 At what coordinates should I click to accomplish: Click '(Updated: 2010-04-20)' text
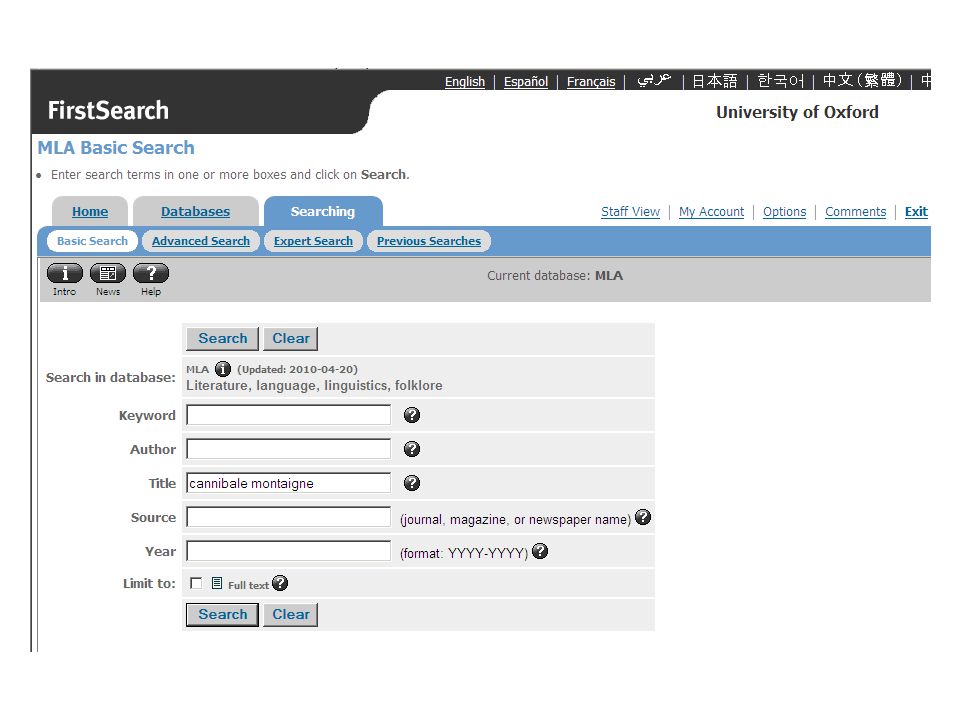point(298,370)
